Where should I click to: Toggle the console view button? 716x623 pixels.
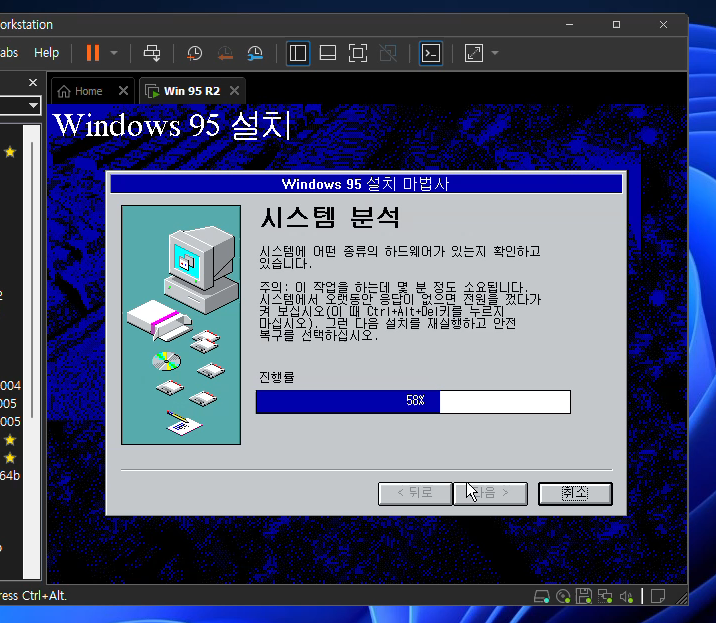click(x=431, y=53)
